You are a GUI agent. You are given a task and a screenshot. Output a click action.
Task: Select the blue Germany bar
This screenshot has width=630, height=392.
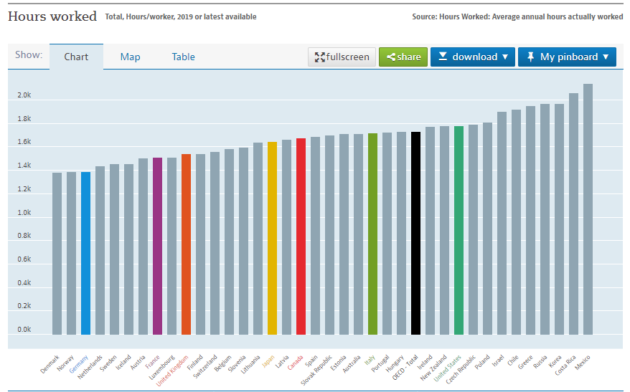[x=86, y=253]
